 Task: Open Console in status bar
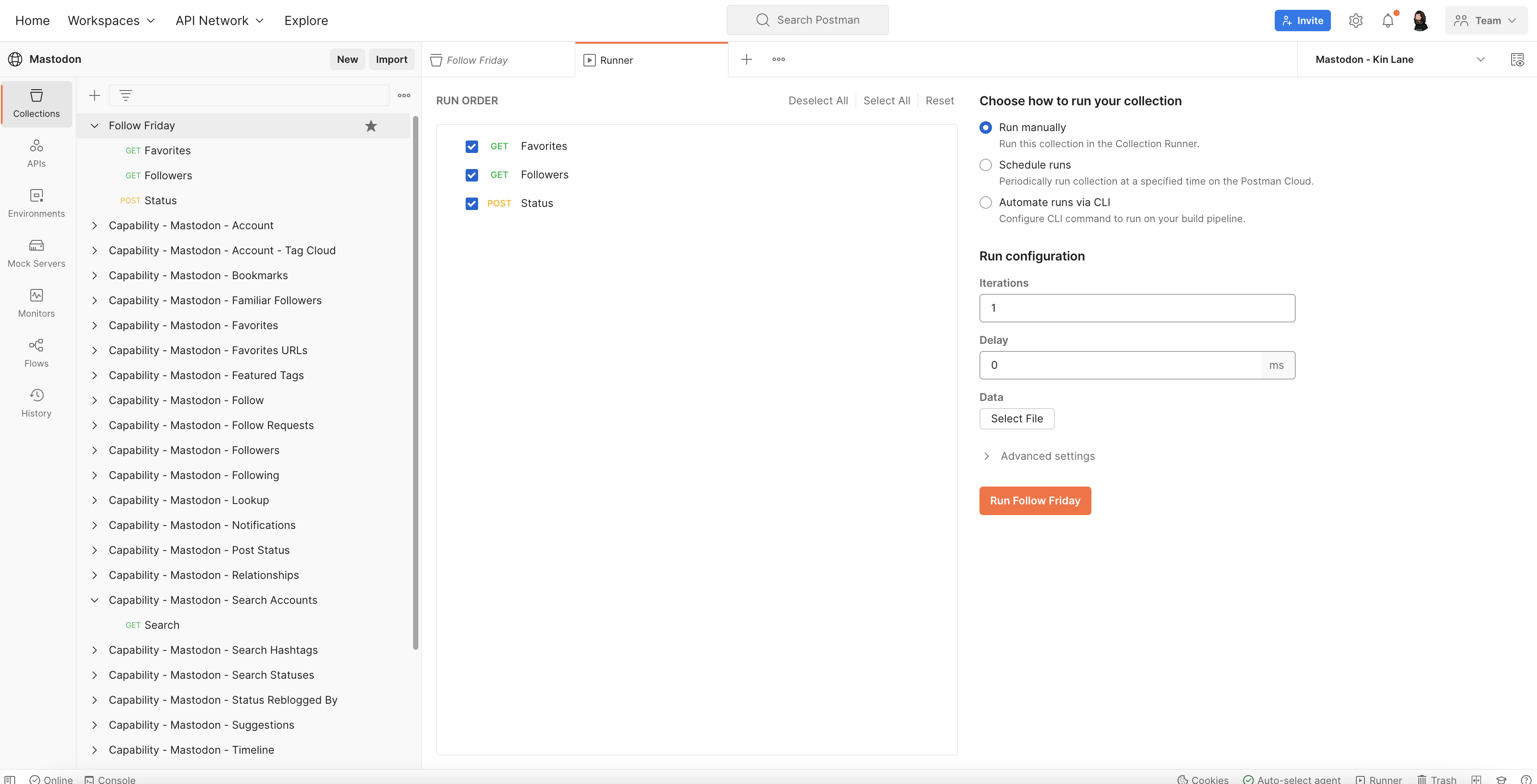click(110, 779)
